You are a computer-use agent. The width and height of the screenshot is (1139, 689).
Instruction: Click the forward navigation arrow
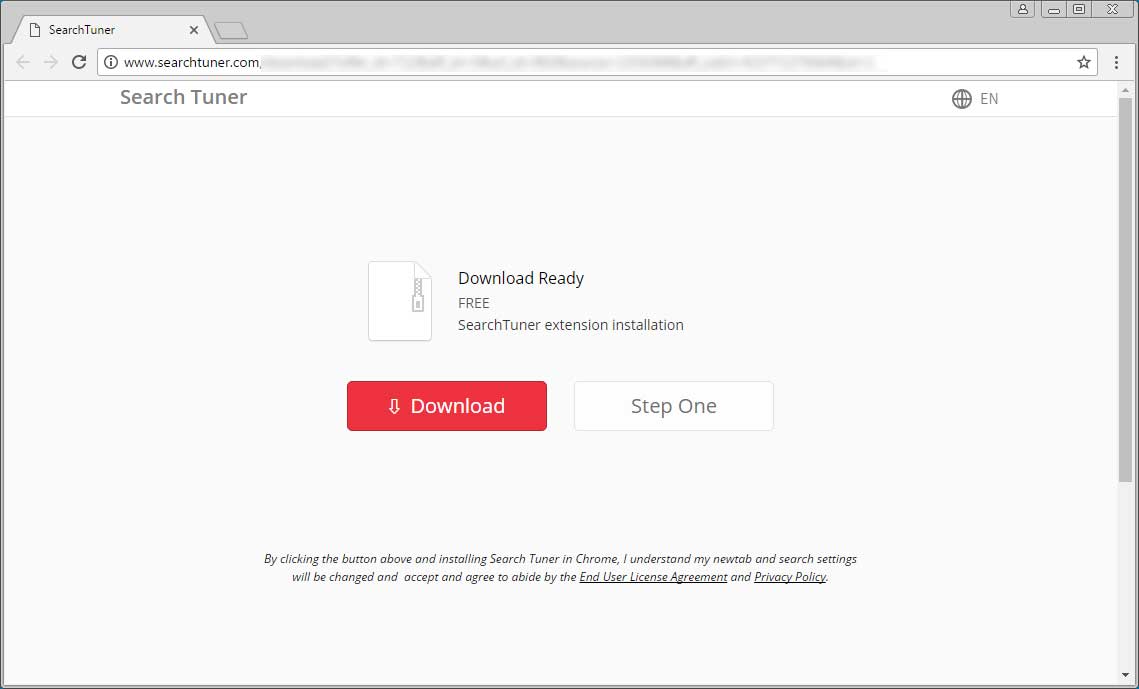[50, 61]
